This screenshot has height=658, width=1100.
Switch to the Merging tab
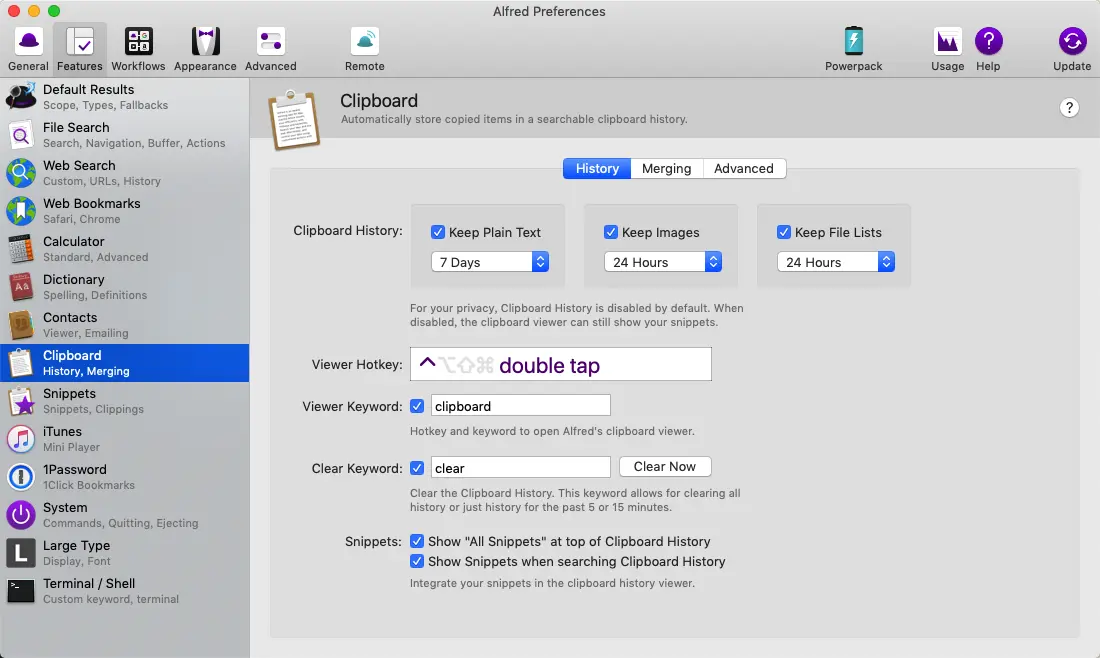pyautogui.click(x=666, y=168)
